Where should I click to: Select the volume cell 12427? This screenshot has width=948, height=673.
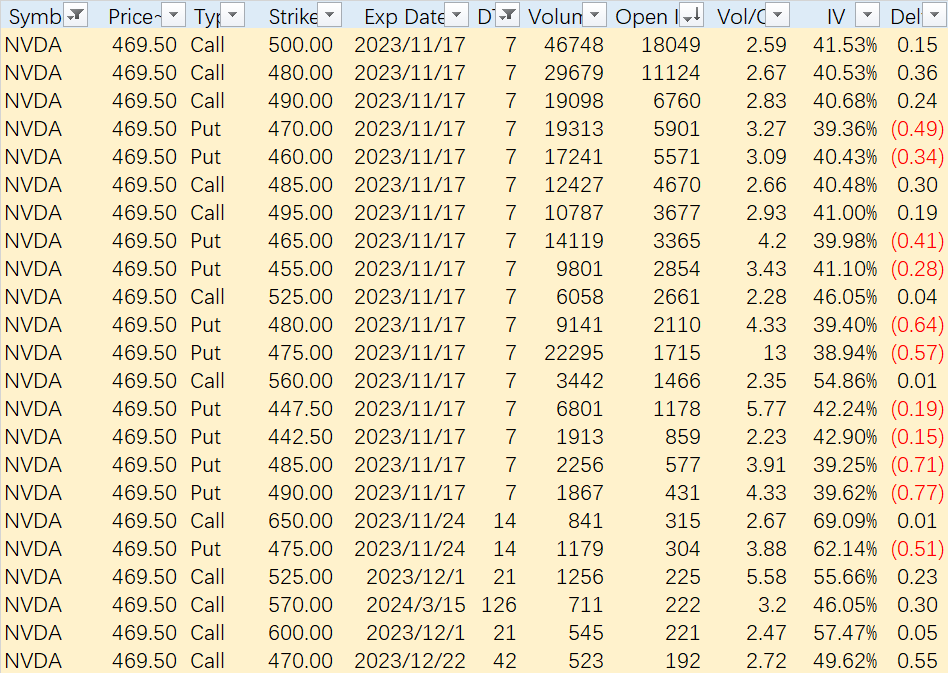tap(573, 184)
